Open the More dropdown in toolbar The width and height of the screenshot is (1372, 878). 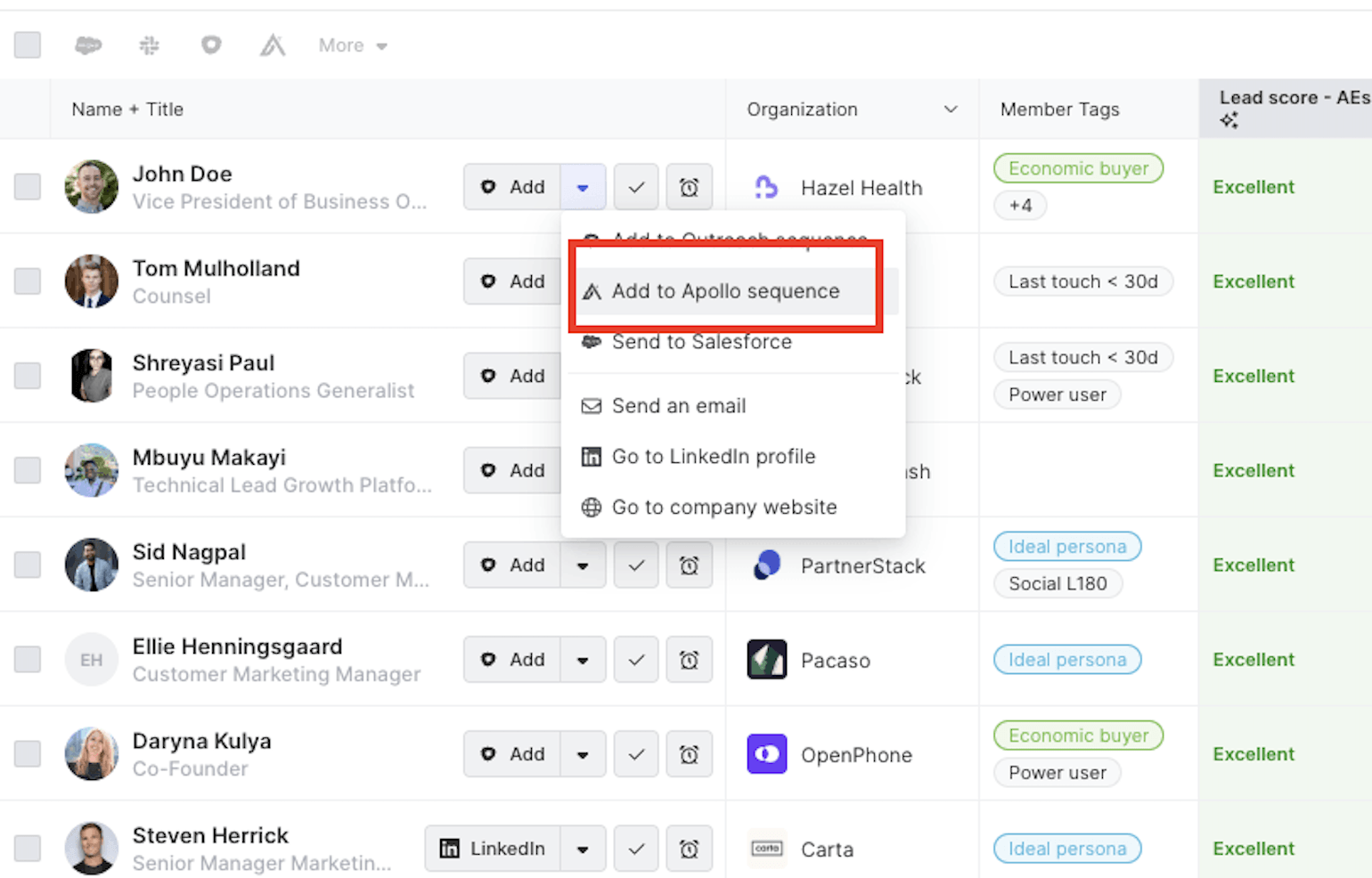pos(353,45)
